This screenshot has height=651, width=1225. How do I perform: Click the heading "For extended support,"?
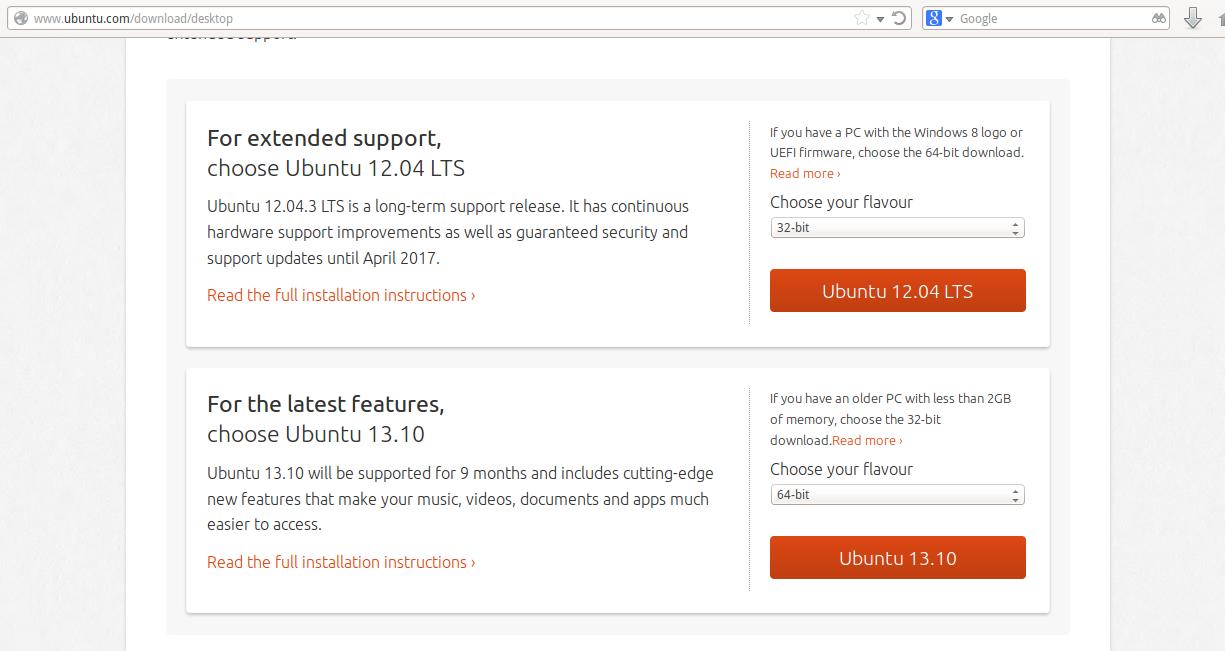coord(324,138)
